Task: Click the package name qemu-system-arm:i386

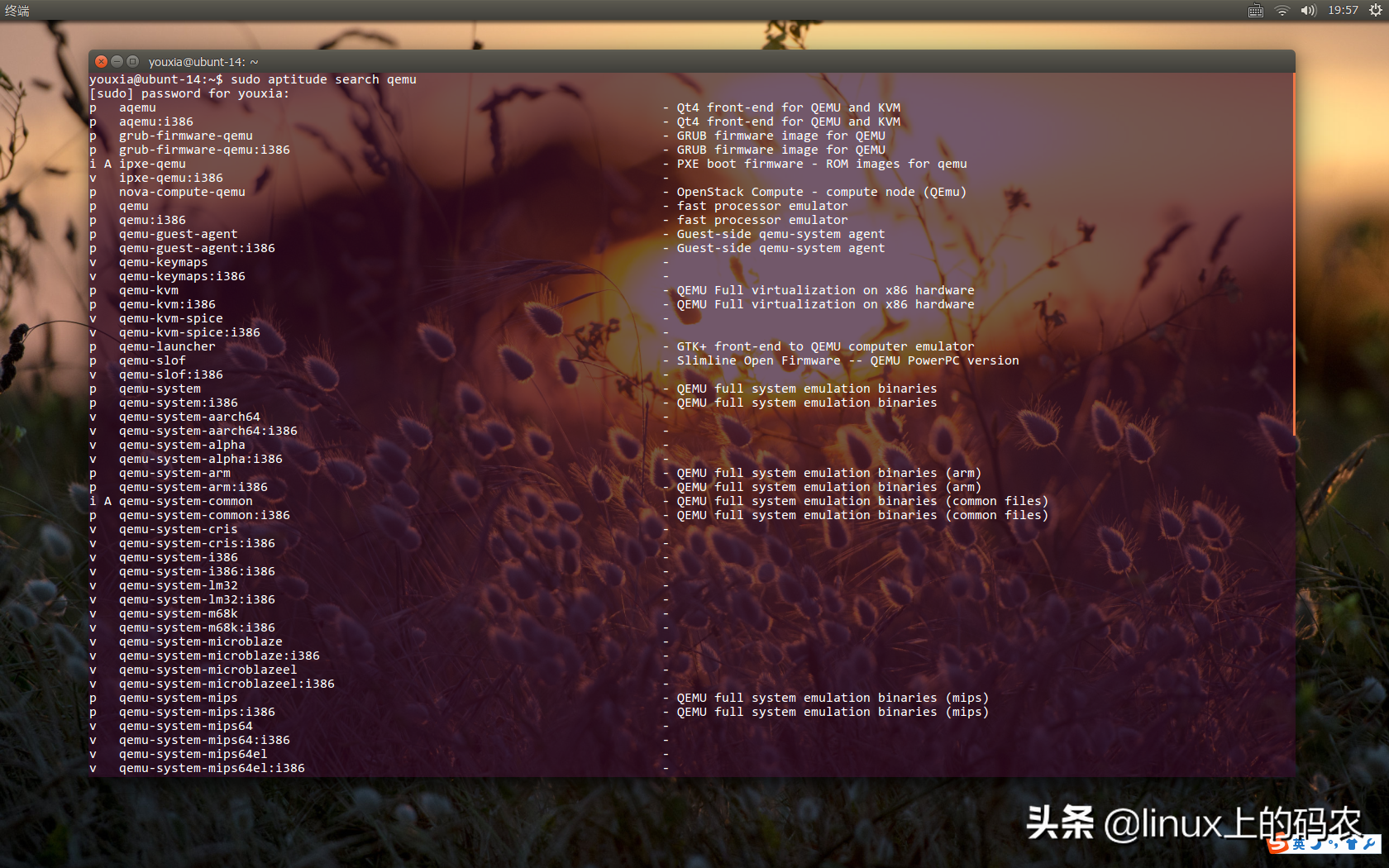Action: pyautogui.click(x=193, y=487)
